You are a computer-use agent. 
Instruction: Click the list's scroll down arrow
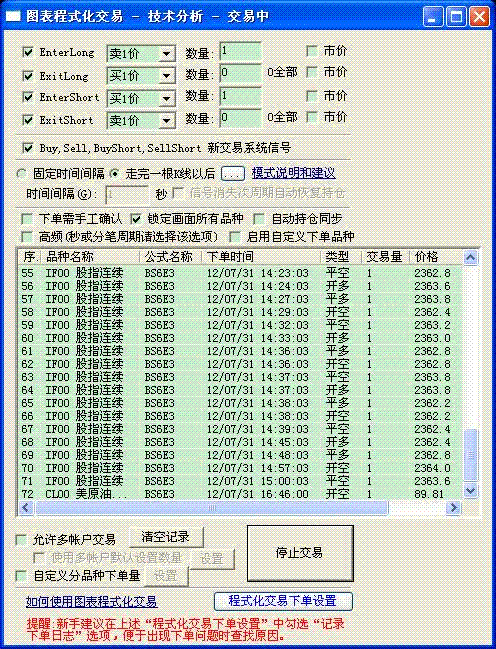tap(470, 491)
